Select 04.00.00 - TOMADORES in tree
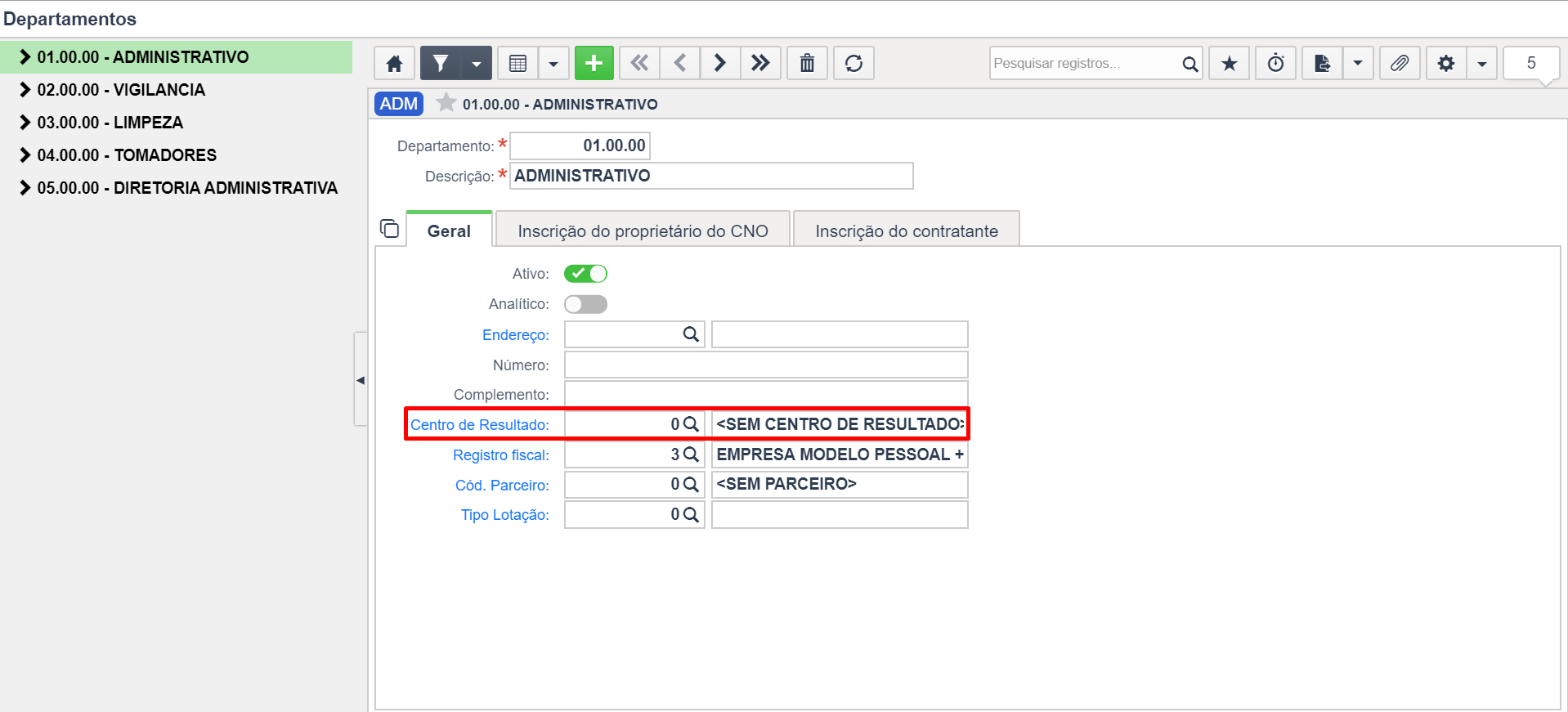1568x712 pixels. 127,155
